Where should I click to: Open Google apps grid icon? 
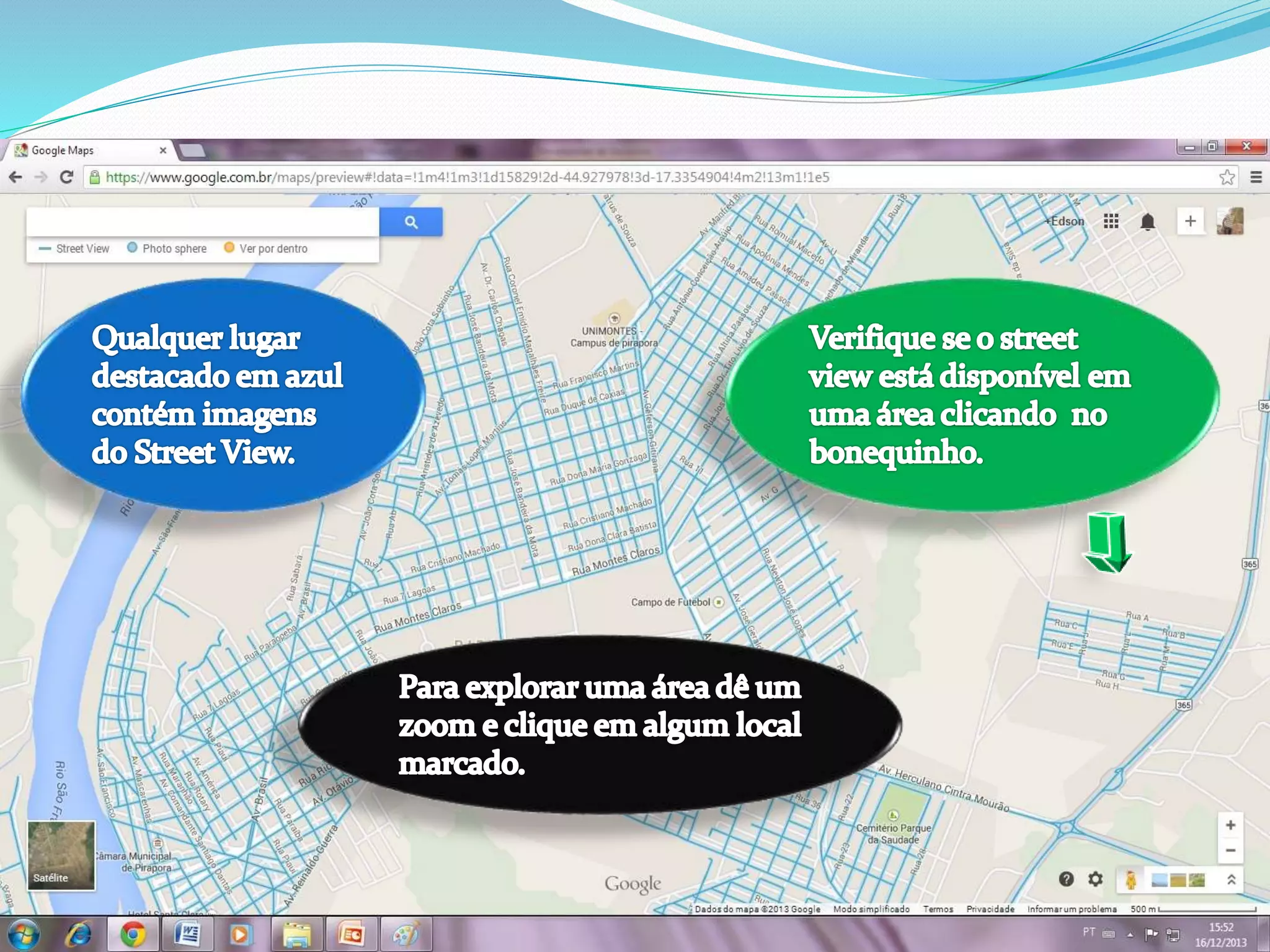[1111, 221]
